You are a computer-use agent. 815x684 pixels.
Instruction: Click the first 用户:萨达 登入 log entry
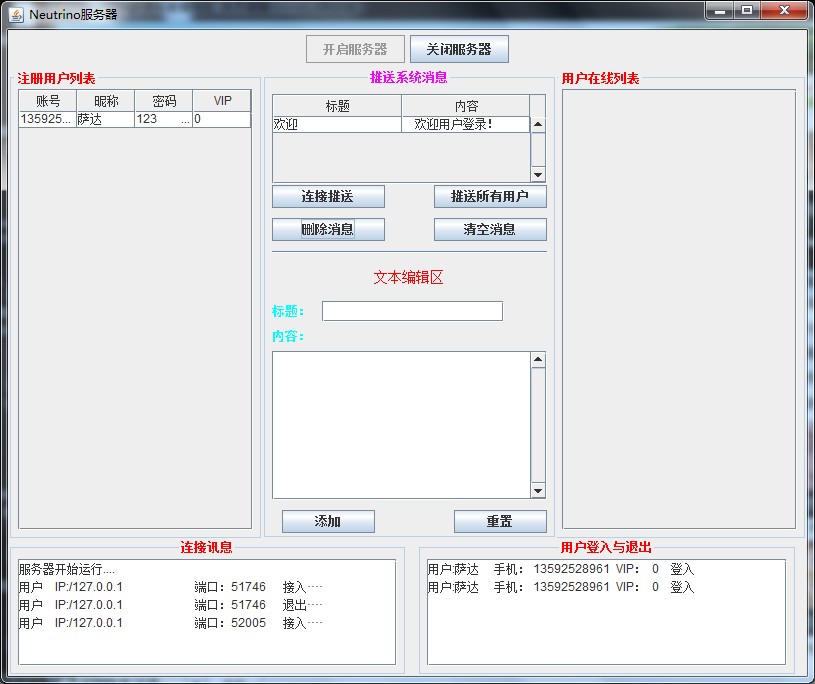(x=561, y=569)
